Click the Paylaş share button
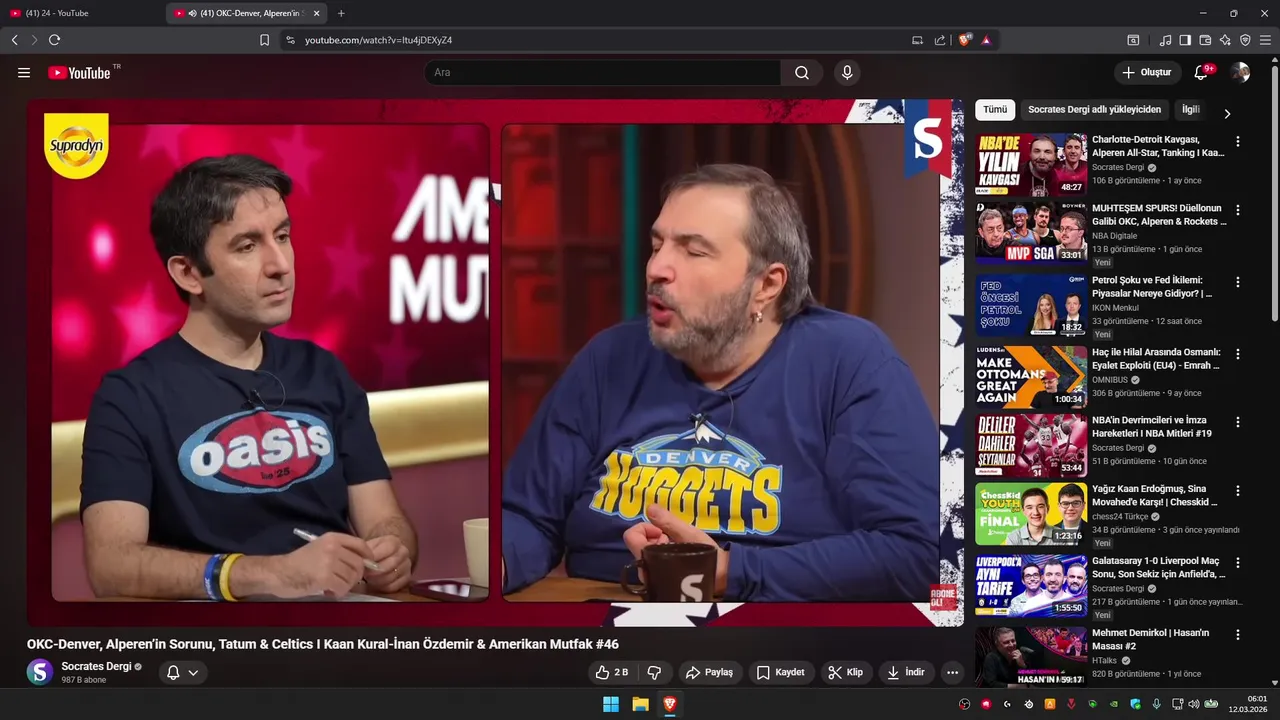Viewport: 1280px width, 720px height. [x=709, y=672]
